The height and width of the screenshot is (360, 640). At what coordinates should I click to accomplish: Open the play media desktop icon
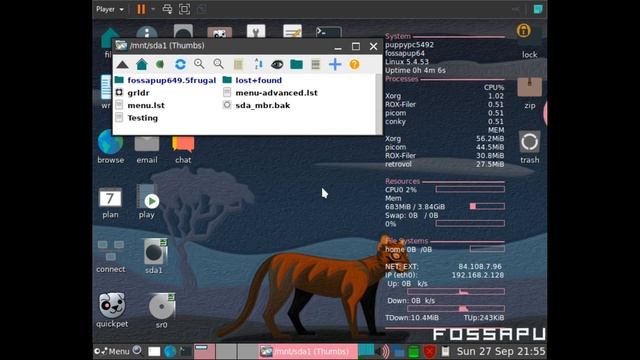tap(147, 202)
